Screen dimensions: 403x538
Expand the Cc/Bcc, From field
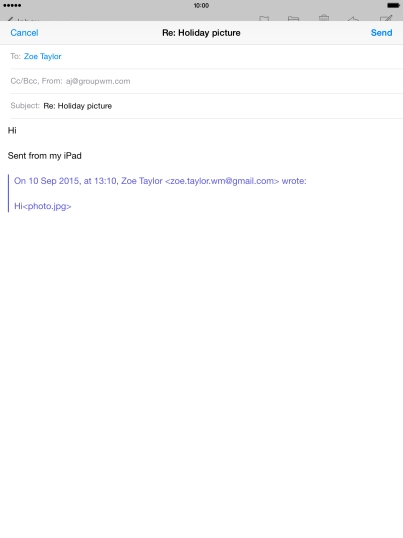[x=206, y=81]
